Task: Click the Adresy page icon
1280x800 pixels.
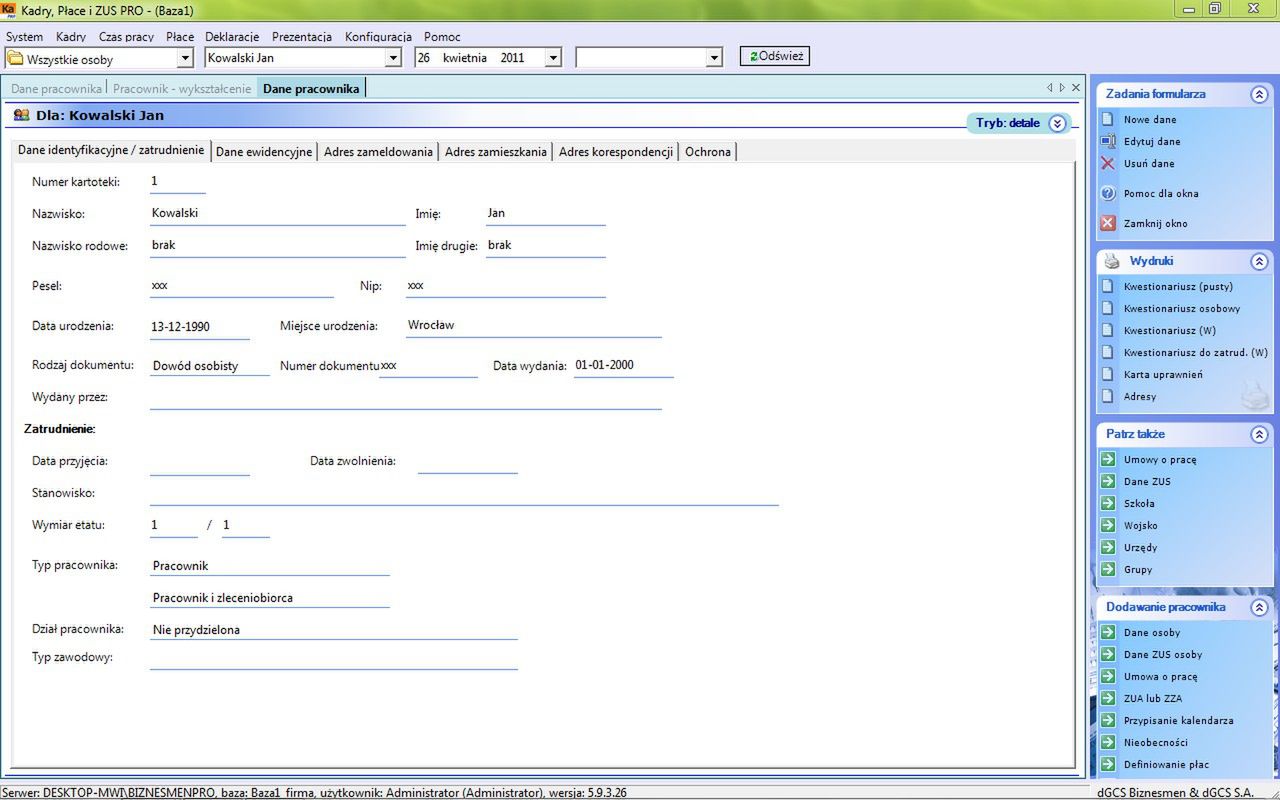Action: [x=1108, y=396]
